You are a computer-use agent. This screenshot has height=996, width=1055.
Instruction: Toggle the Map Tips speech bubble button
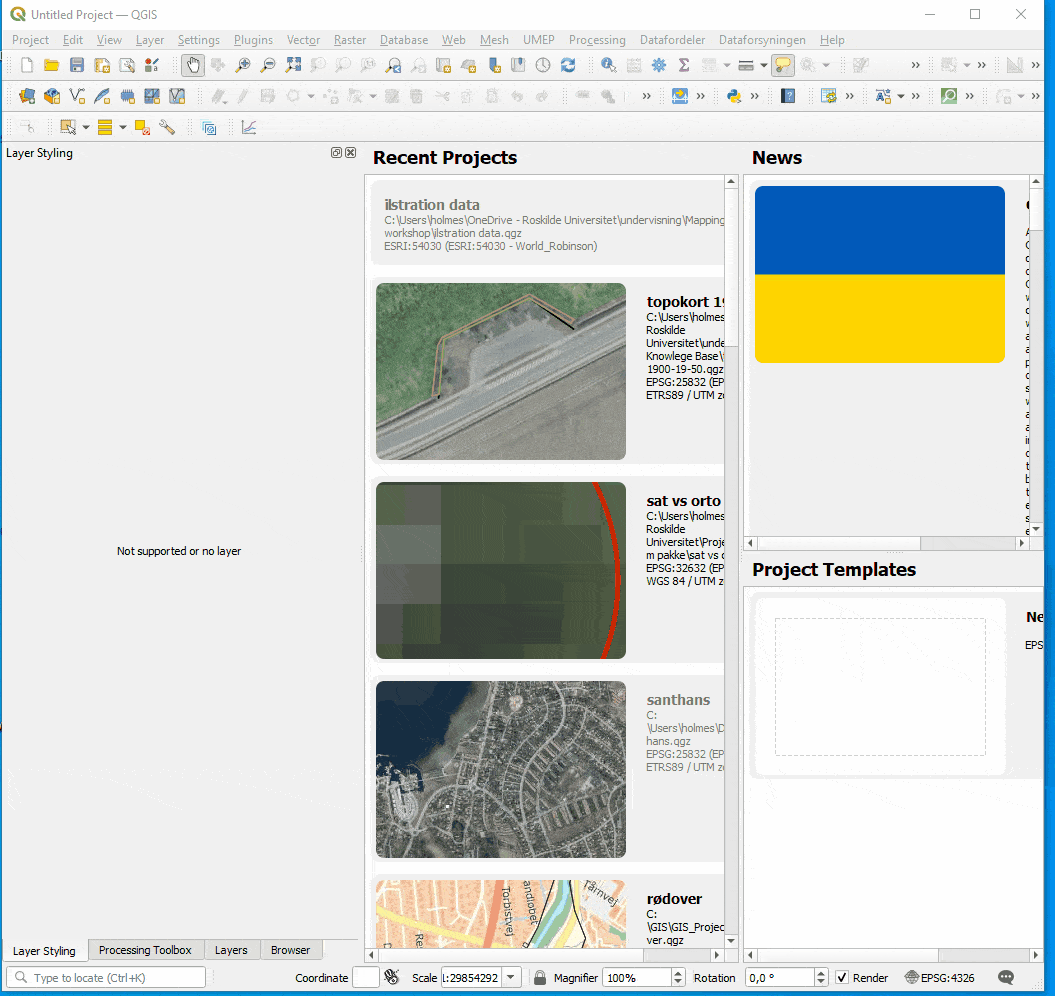[x=783, y=65]
